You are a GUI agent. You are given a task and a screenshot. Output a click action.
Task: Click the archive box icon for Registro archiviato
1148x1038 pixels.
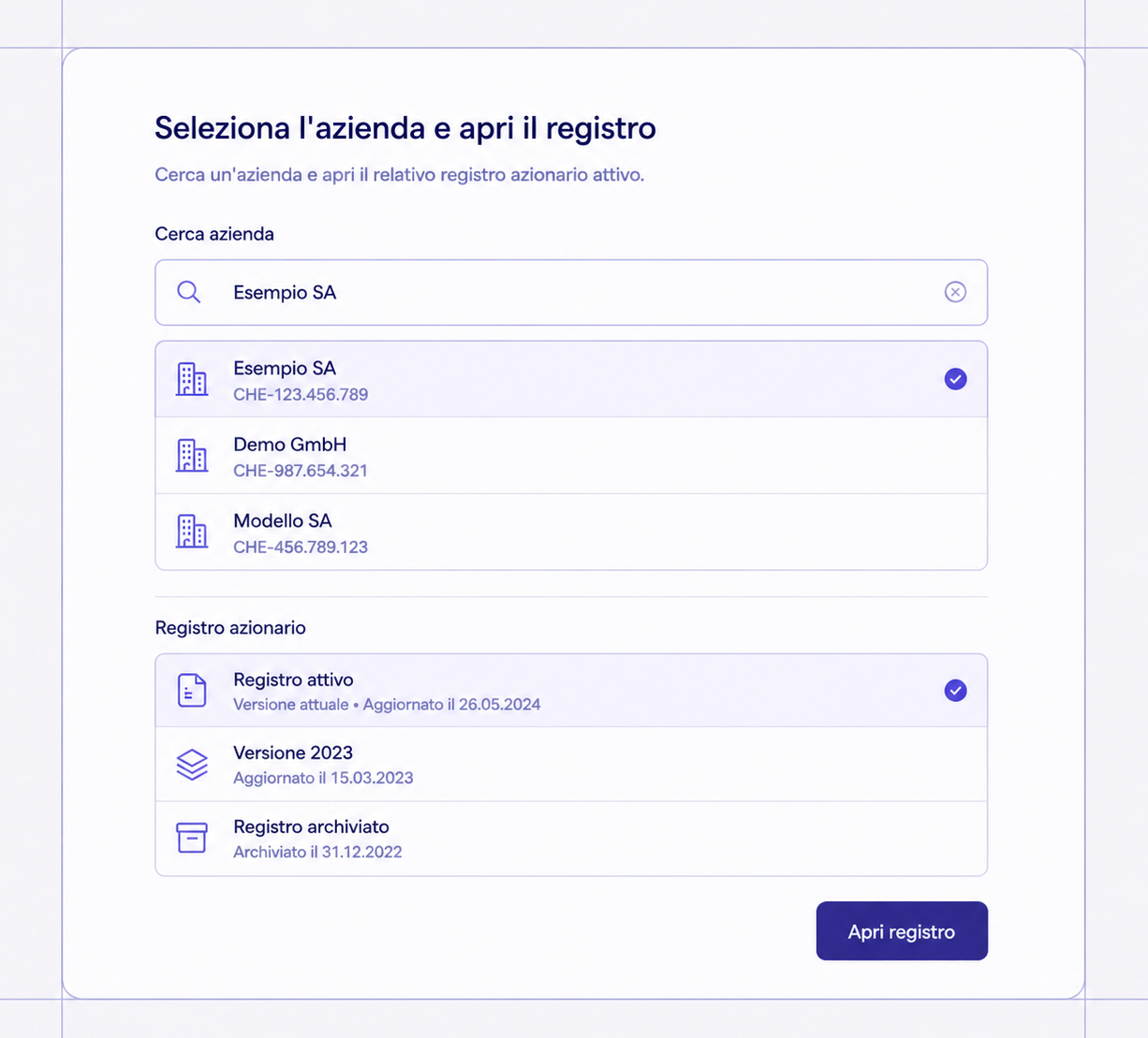pyautogui.click(x=192, y=838)
